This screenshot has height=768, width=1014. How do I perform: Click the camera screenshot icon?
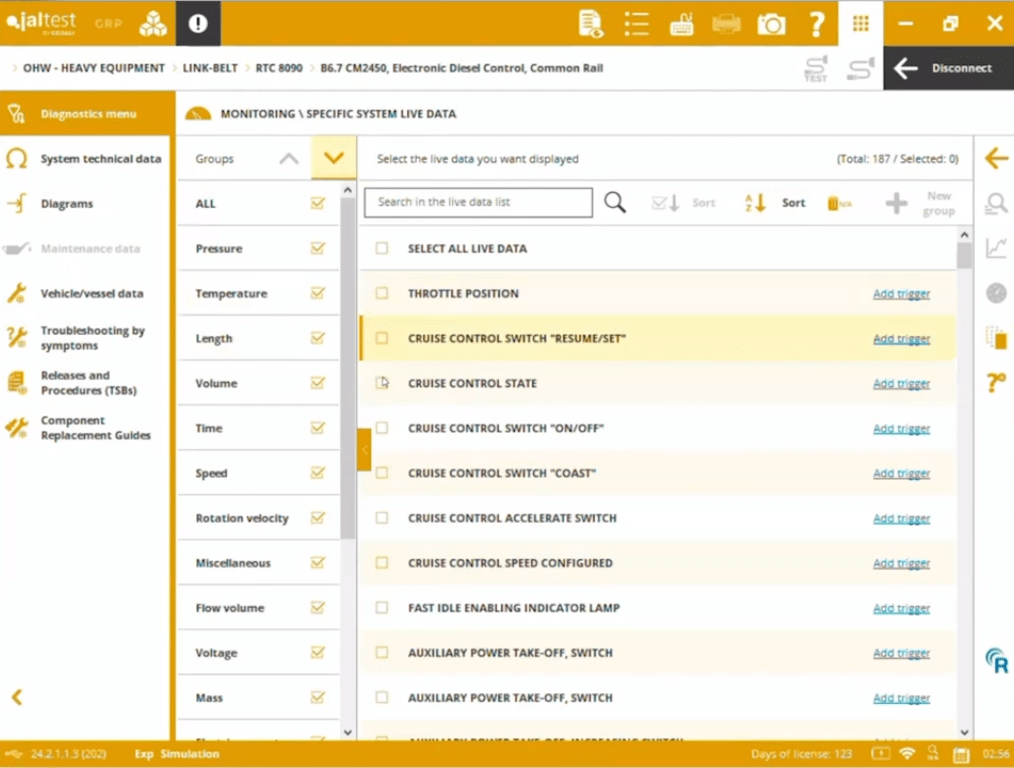[771, 24]
